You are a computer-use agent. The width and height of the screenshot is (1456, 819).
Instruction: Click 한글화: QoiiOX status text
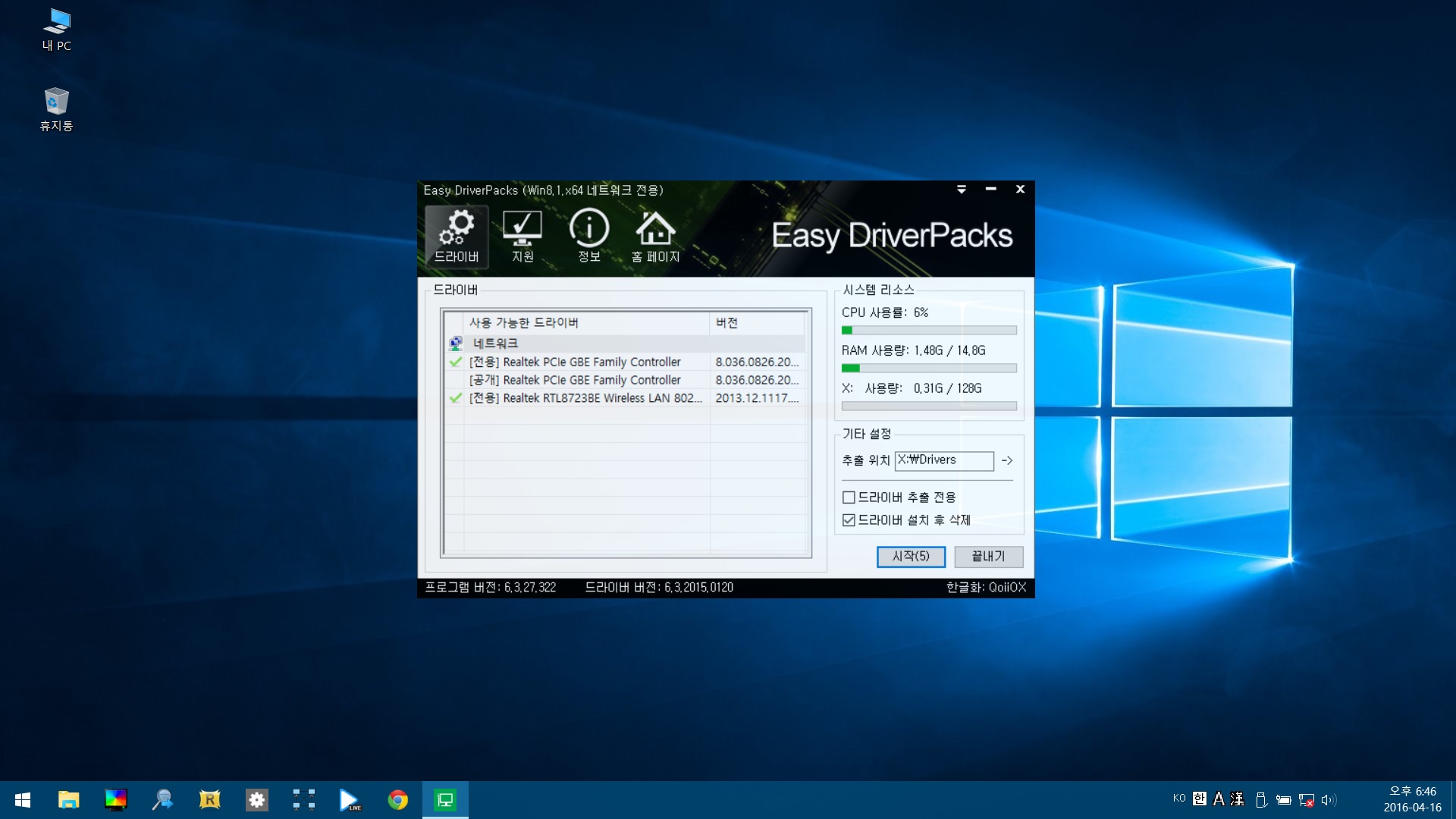986,588
